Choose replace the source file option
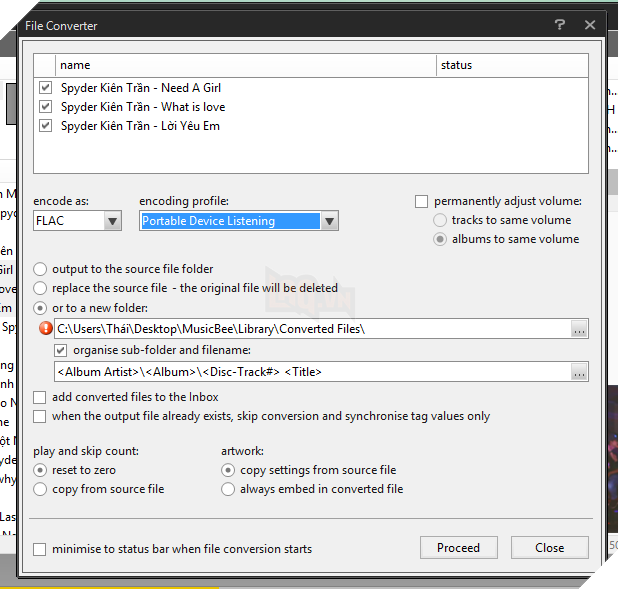 click(40, 288)
